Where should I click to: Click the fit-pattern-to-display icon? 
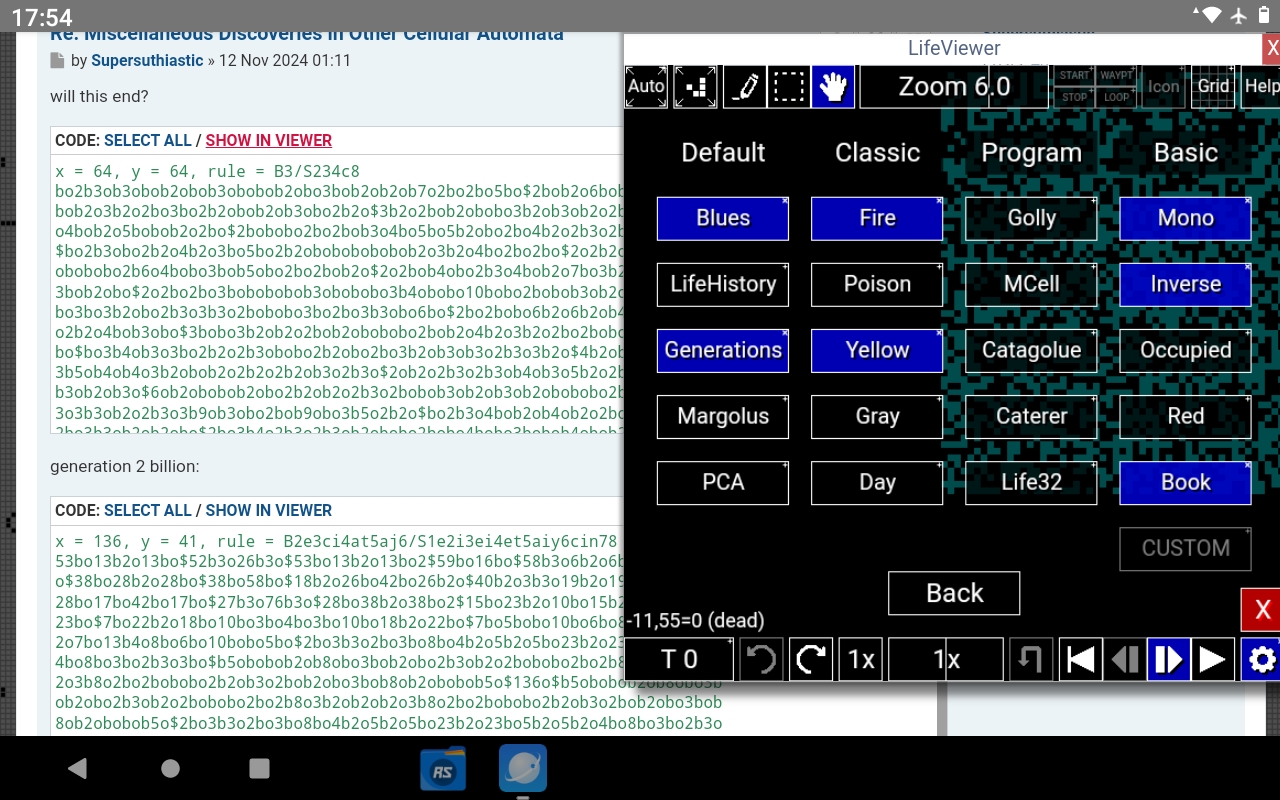click(695, 87)
